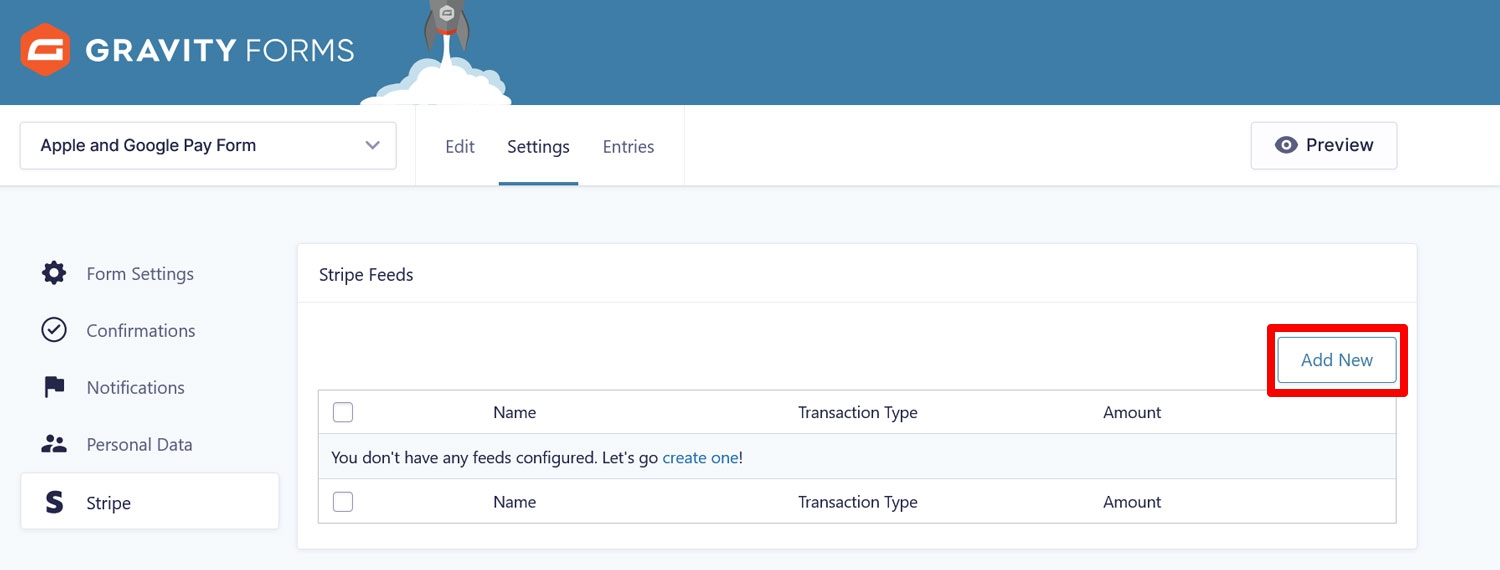The height and width of the screenshot is (570, 1500).
Task: Click the Preview button
Action: [x=1324, y=145]
